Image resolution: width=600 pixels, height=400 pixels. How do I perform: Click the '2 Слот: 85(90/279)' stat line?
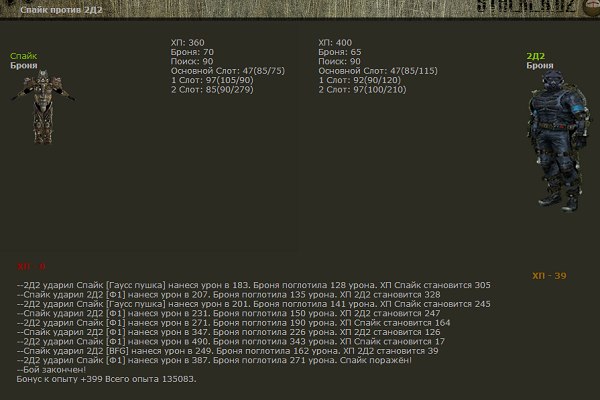213,89
